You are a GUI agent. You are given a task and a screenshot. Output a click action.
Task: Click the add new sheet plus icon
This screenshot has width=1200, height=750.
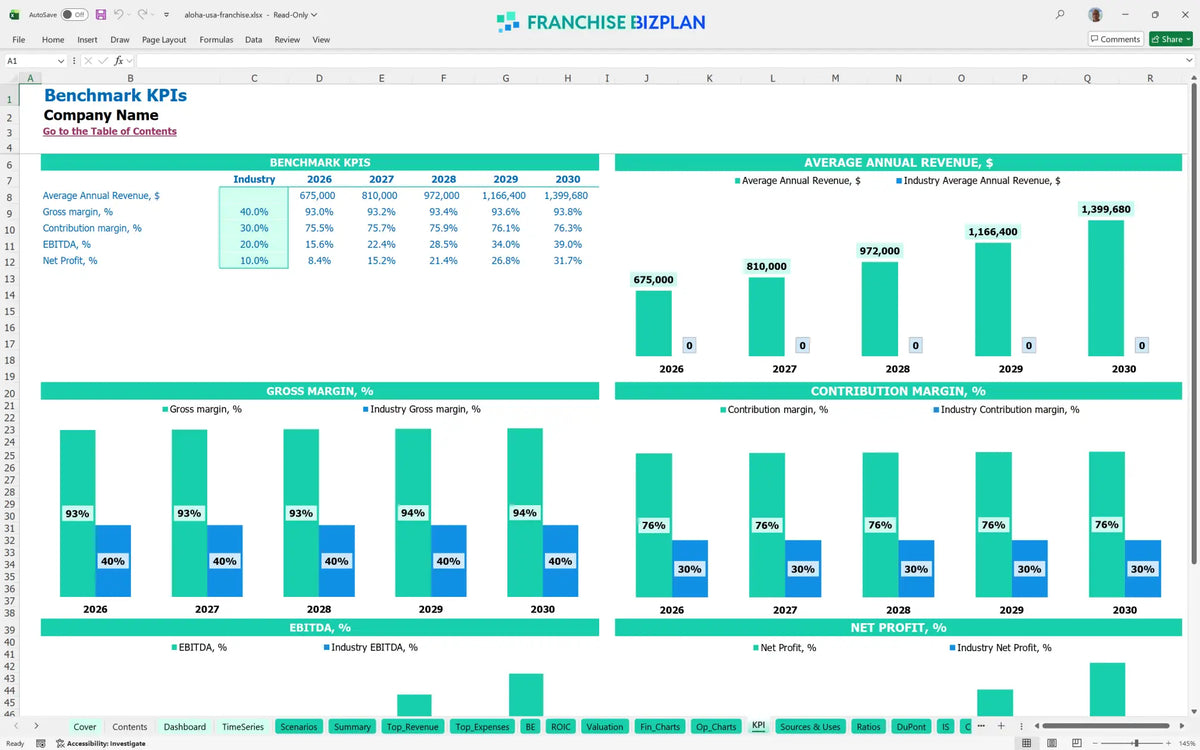click(x=1001, y=726)
